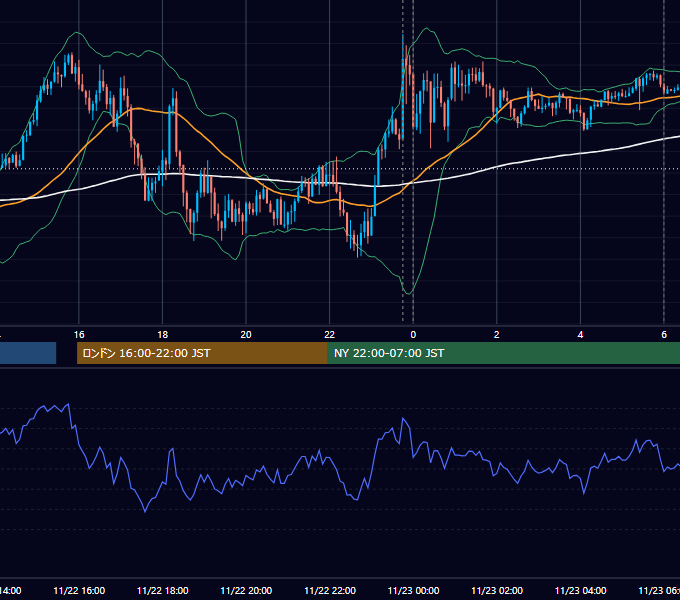Click the NY 22:00-07:00 JST session bar

coord(503,353)
